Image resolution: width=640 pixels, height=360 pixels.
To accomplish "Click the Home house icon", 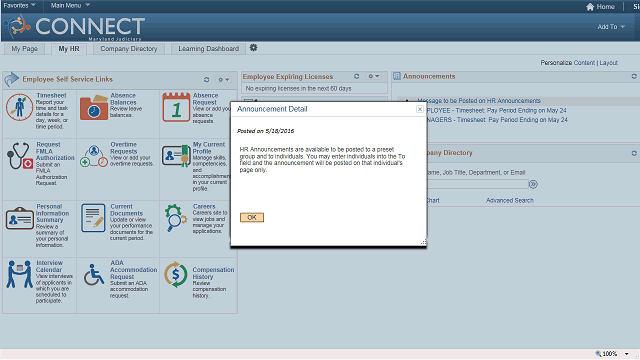I will (x=590, y=7).
